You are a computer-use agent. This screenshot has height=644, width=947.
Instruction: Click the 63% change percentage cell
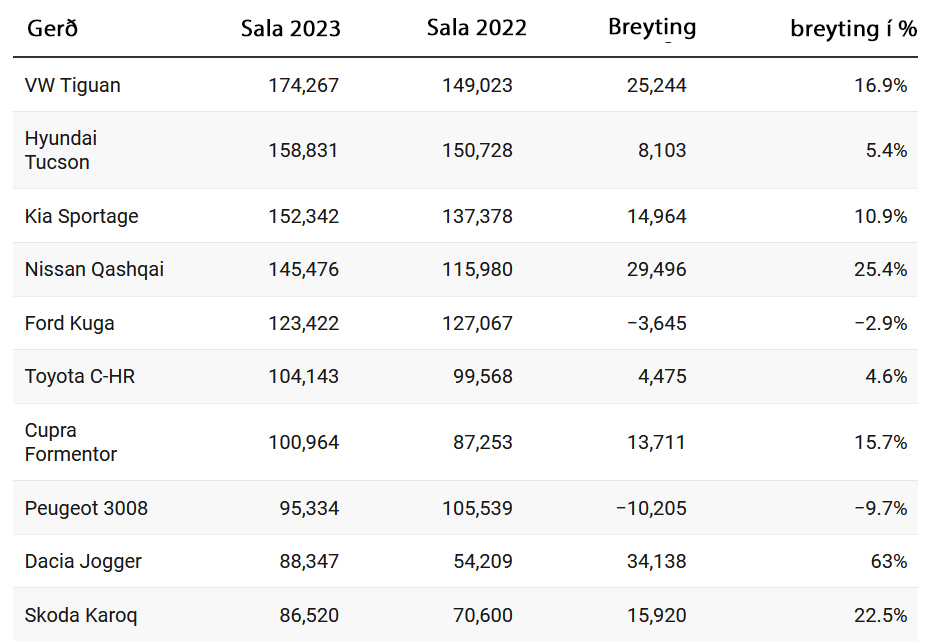tap(888, 562)
